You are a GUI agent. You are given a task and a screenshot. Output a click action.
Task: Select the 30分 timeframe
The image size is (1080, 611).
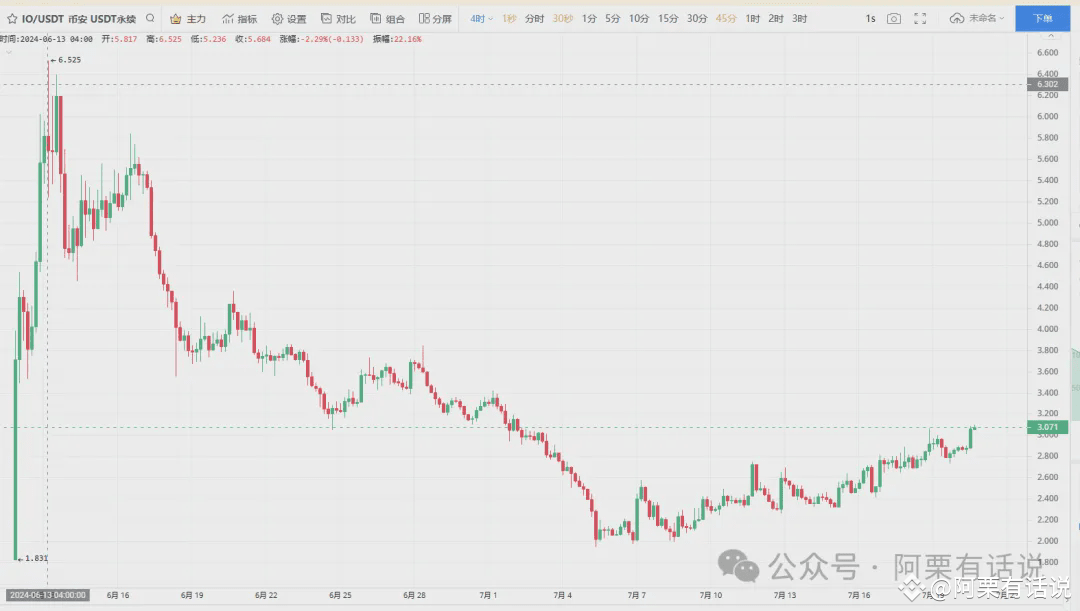697,19
